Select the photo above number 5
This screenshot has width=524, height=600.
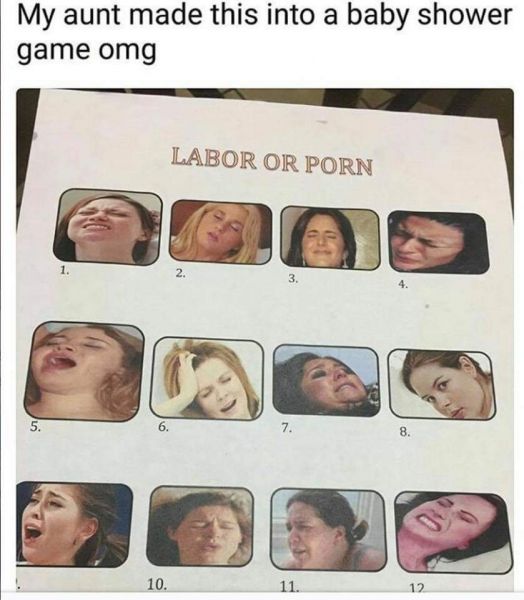(x=84, y=371)
